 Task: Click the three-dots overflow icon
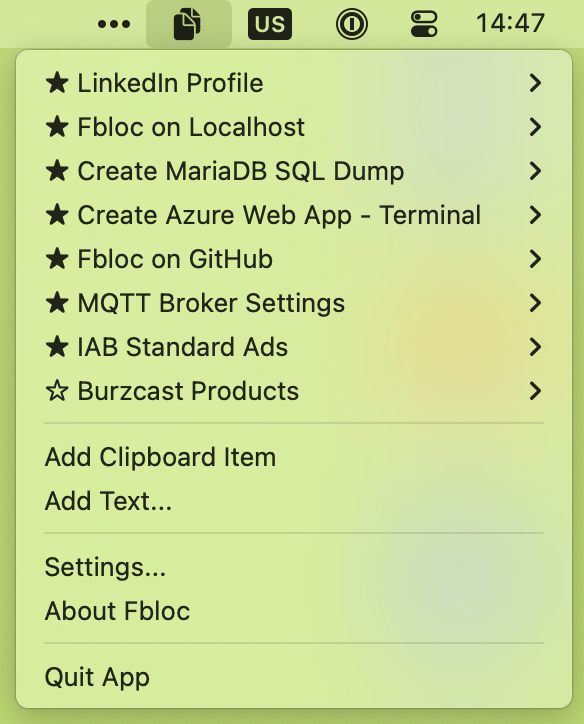[114, 24]
